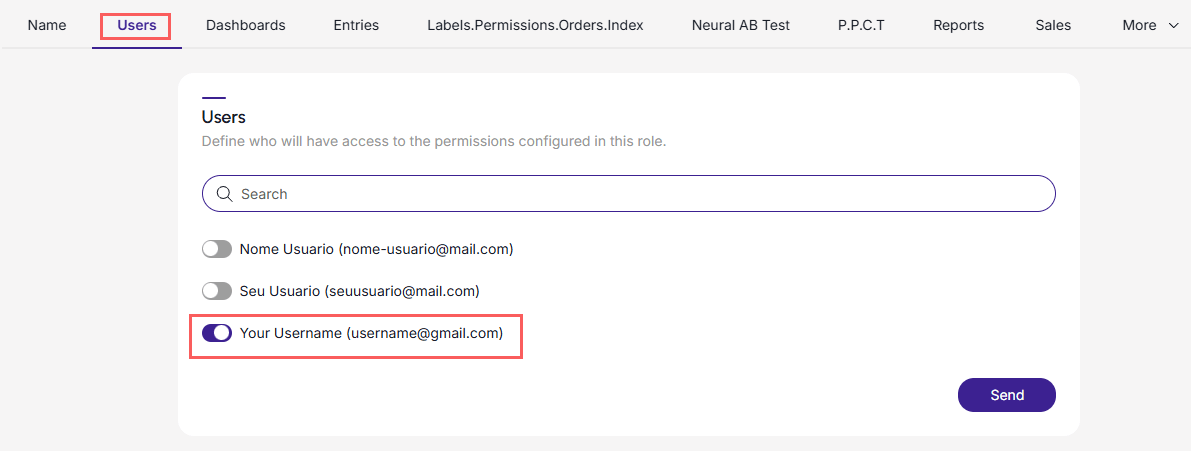Viewport: 1191px width, 451px height.
Task: Switch to the P.P.C.T tab
Action: [x=861, y=25]
